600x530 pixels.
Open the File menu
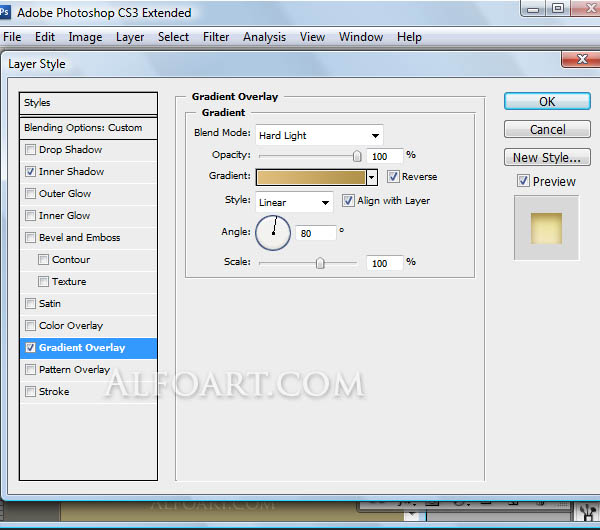(12, 37)
